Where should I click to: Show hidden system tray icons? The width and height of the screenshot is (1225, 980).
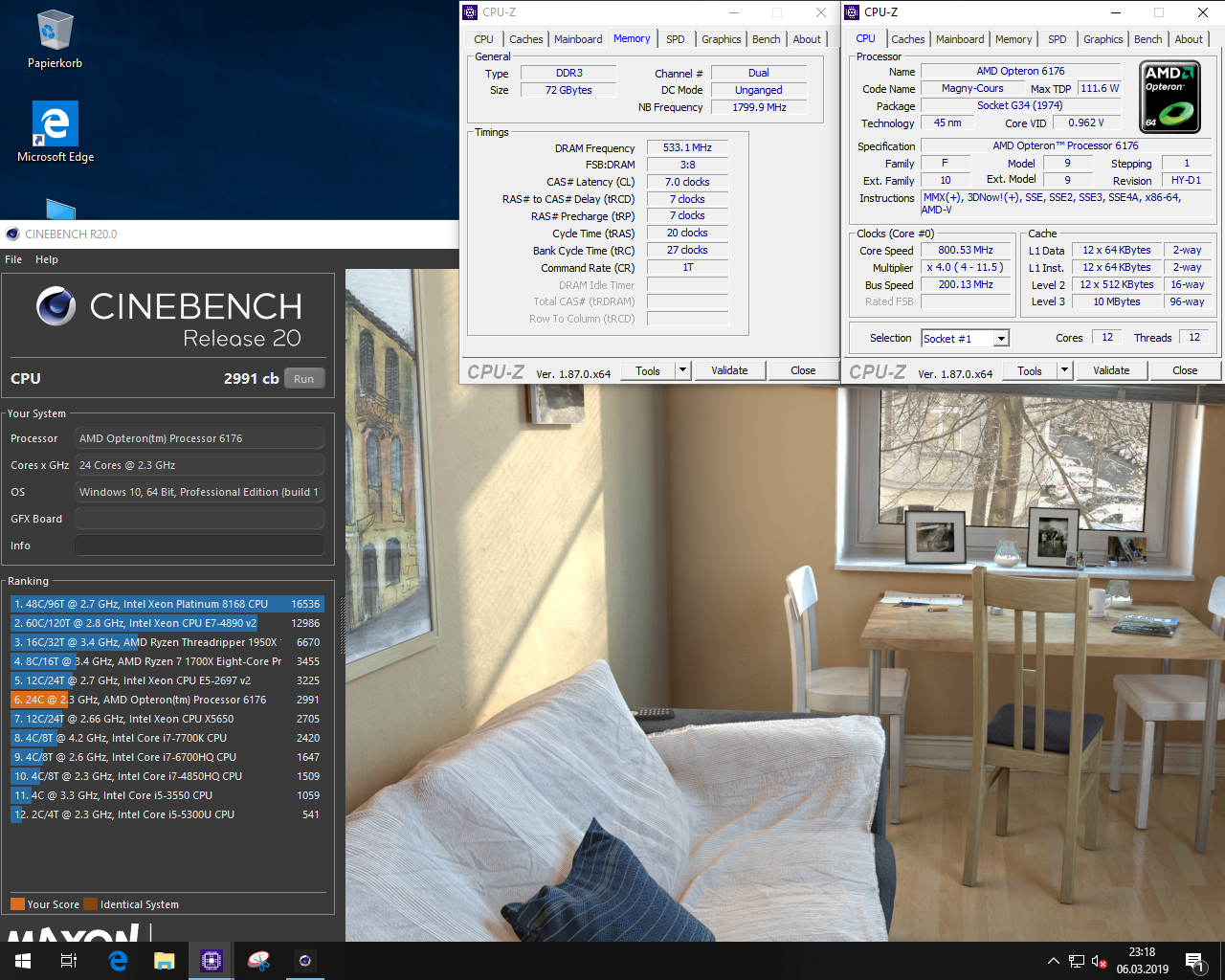[1054, 961]
